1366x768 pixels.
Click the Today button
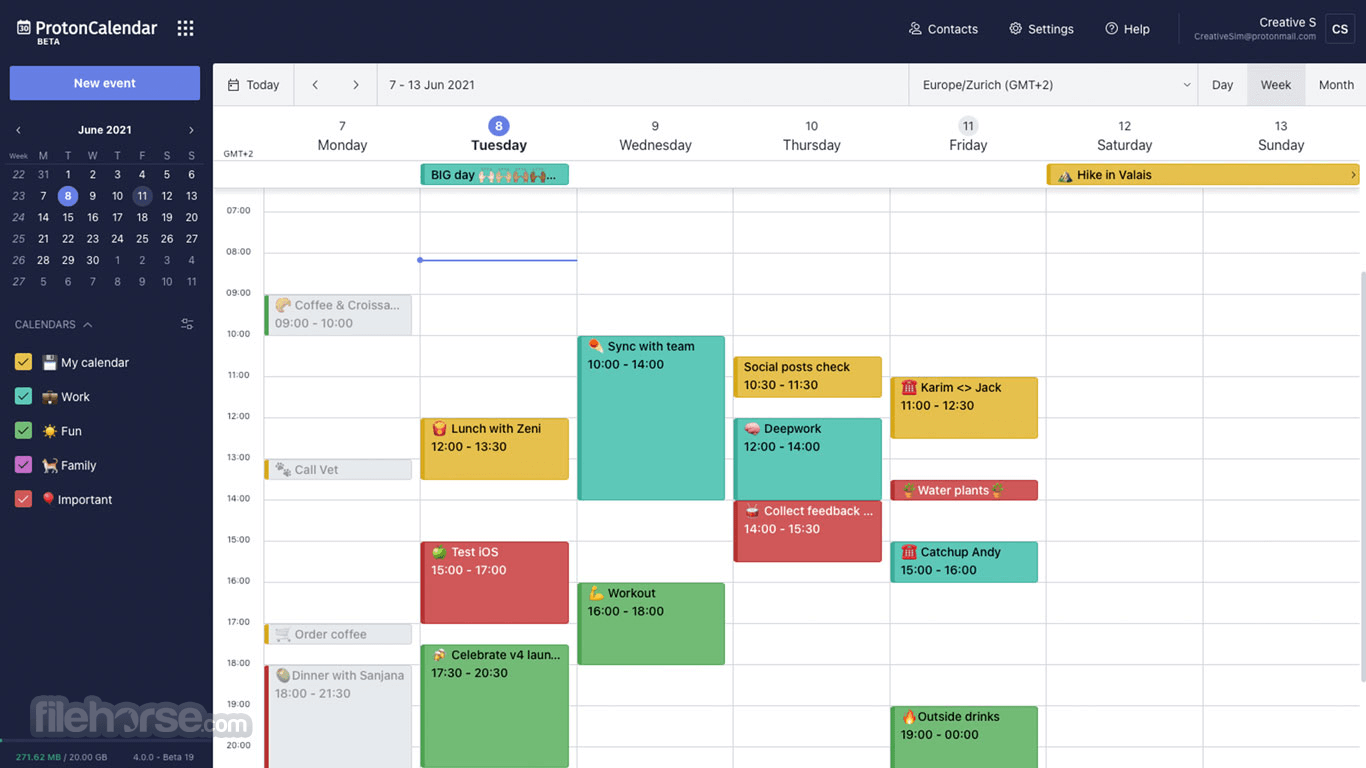point(253,85)
